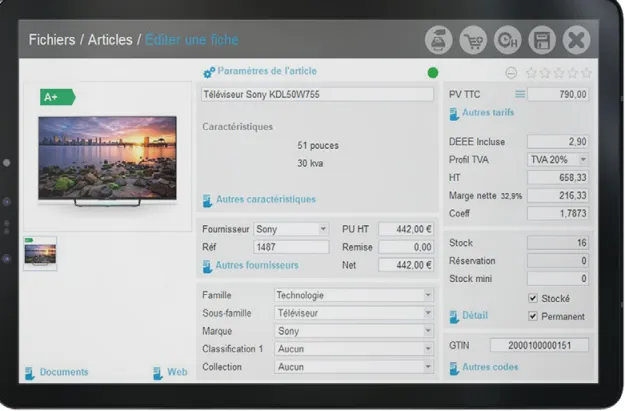Save the record with floppy disk icon

(542, 40)
